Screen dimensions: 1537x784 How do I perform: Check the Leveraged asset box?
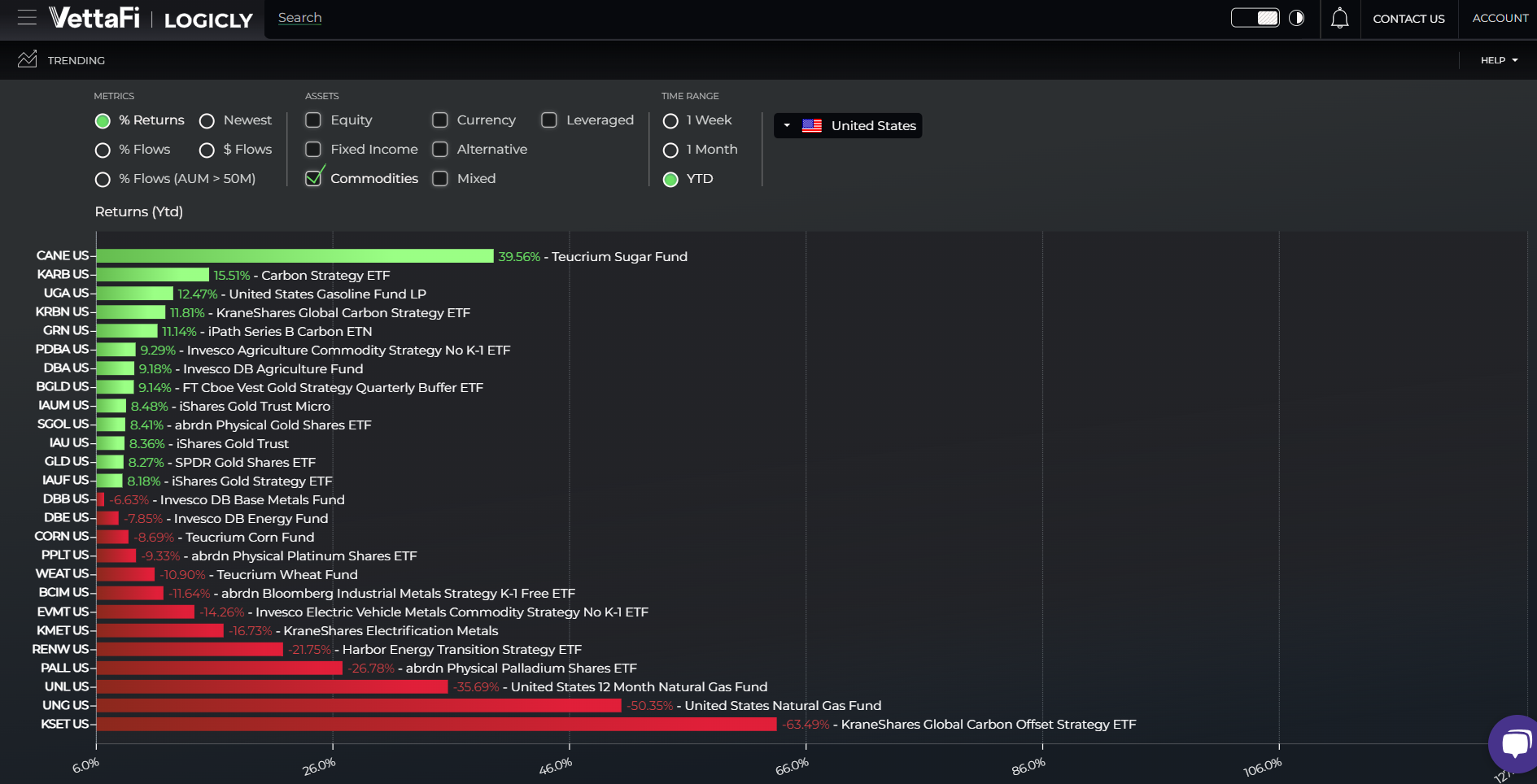(x=549, y=120)
